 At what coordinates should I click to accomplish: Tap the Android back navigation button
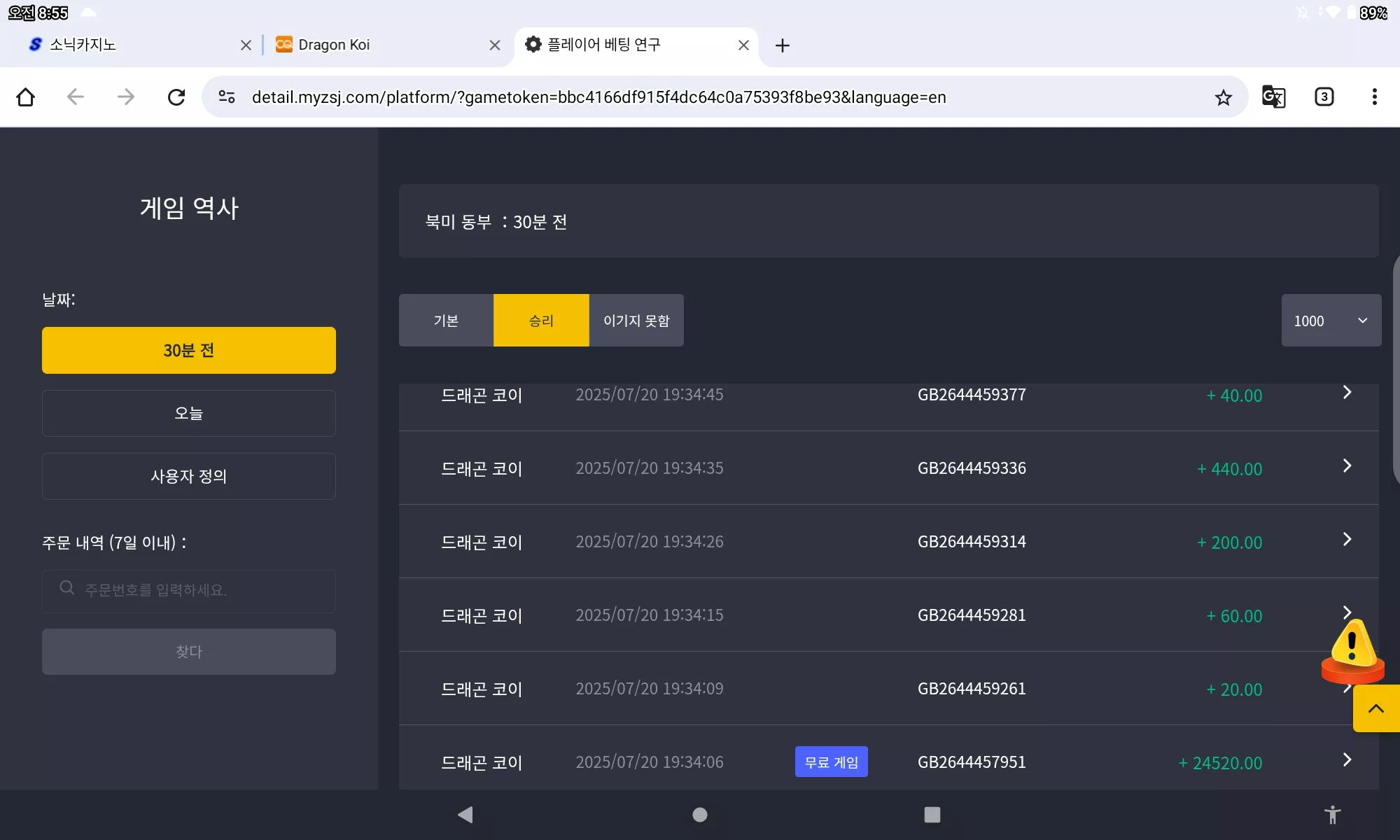(465, 815)
